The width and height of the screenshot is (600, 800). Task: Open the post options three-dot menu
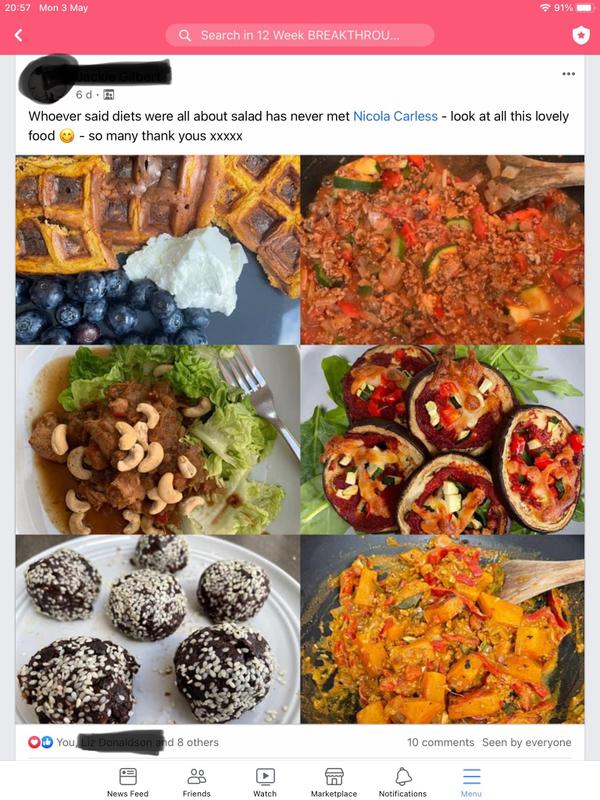pos(568,74)
